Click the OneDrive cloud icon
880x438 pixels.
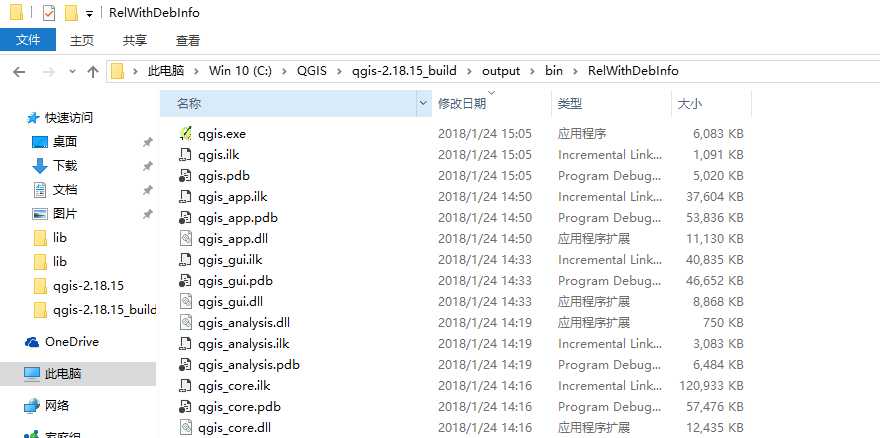[x=33, y=342]
